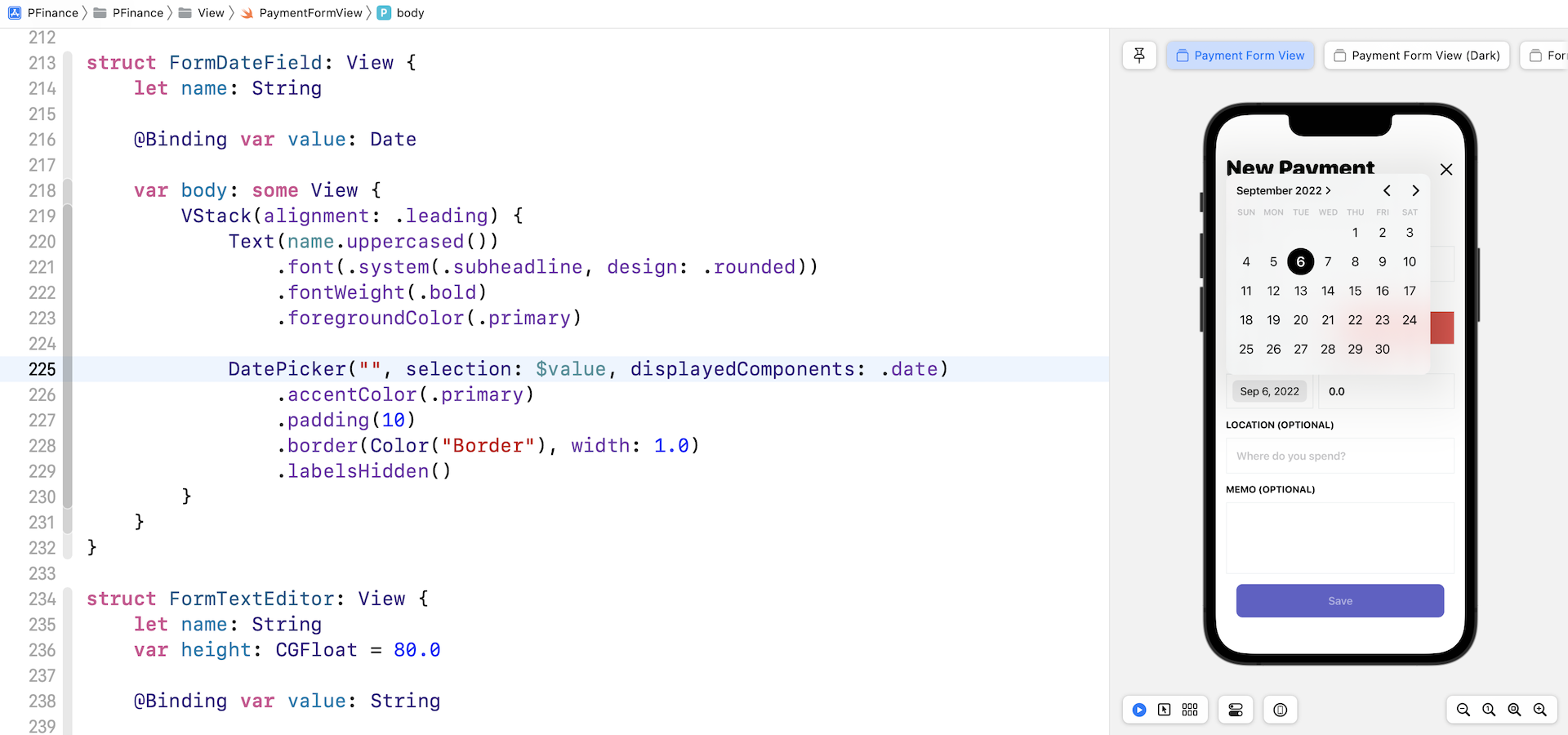Image resolution: width=1568 pixels, height=735 pixels.
Task: Open preview device settings
Action: coord(1236,710)
